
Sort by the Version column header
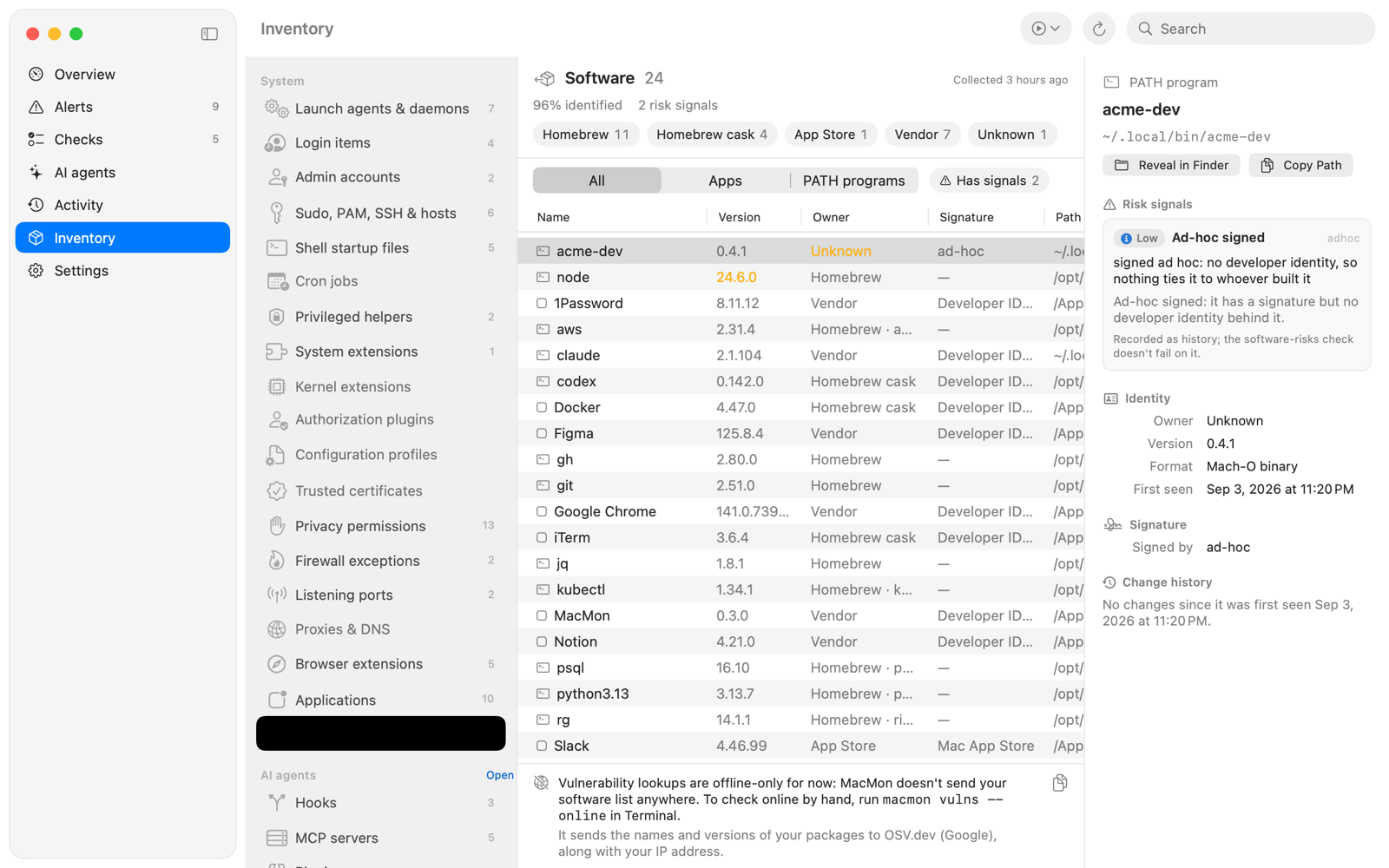pyautogui.click(x=740, y=217)
